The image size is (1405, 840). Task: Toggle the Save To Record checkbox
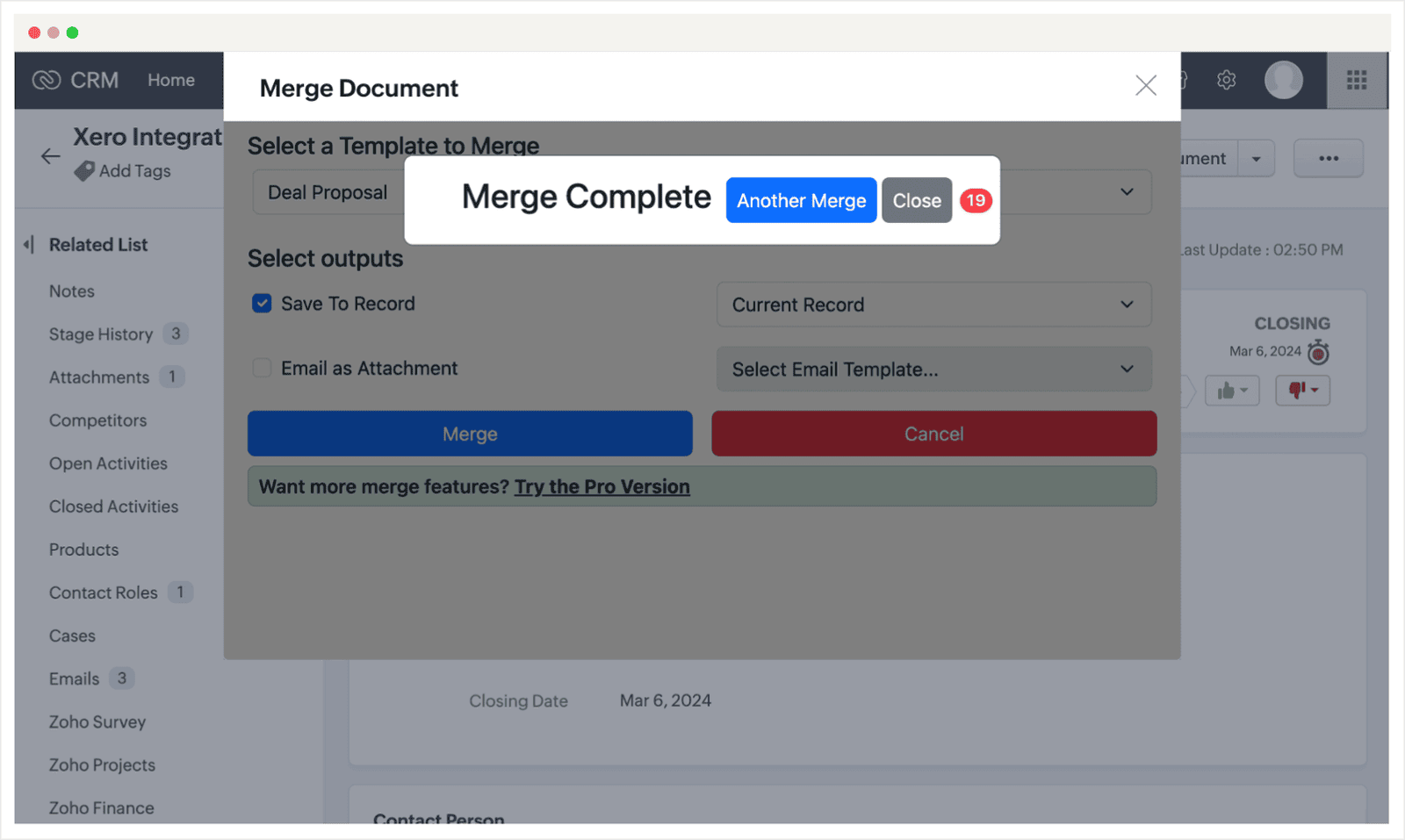point(262,304)
